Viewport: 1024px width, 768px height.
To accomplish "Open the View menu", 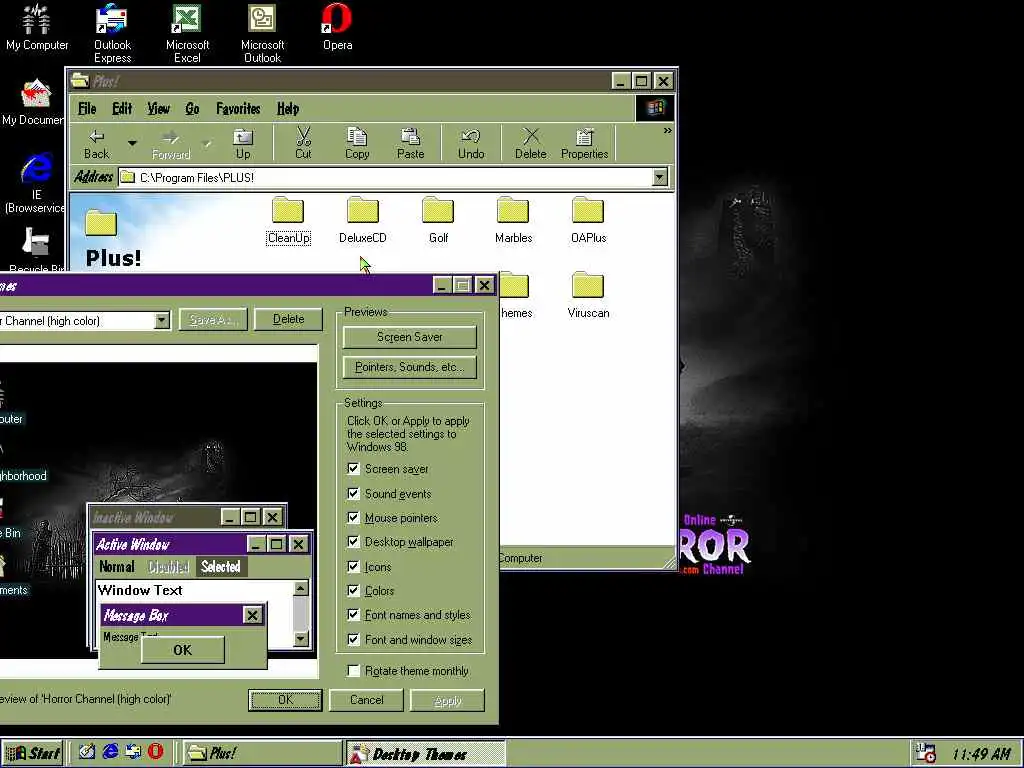I will pyautogui.click(x=158, y=108).
